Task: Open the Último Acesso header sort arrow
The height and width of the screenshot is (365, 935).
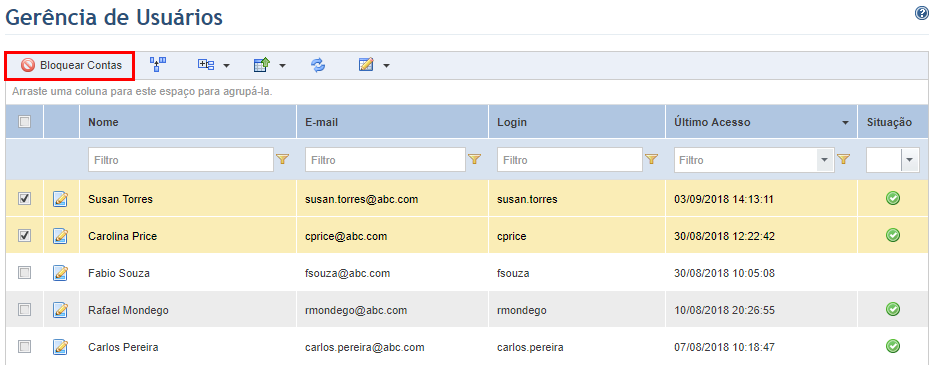Action: pyautogui.click(x=845, y=123)
